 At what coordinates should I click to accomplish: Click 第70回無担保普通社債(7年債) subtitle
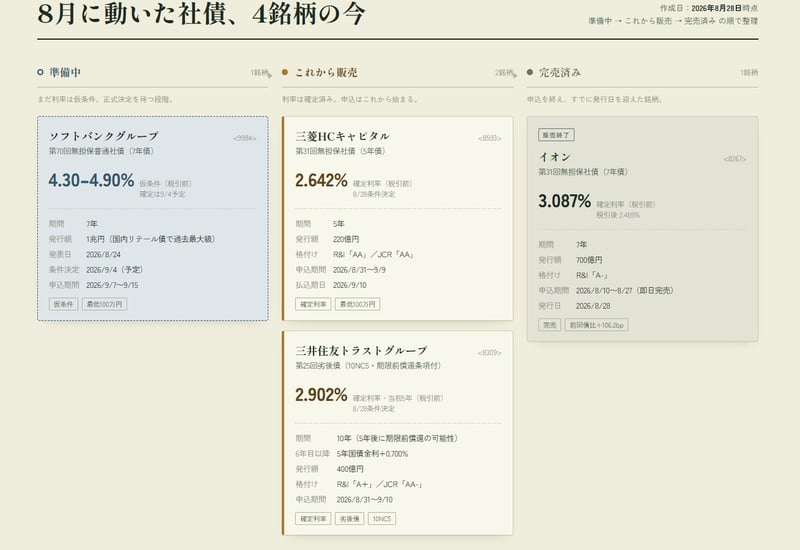(101, 151)
